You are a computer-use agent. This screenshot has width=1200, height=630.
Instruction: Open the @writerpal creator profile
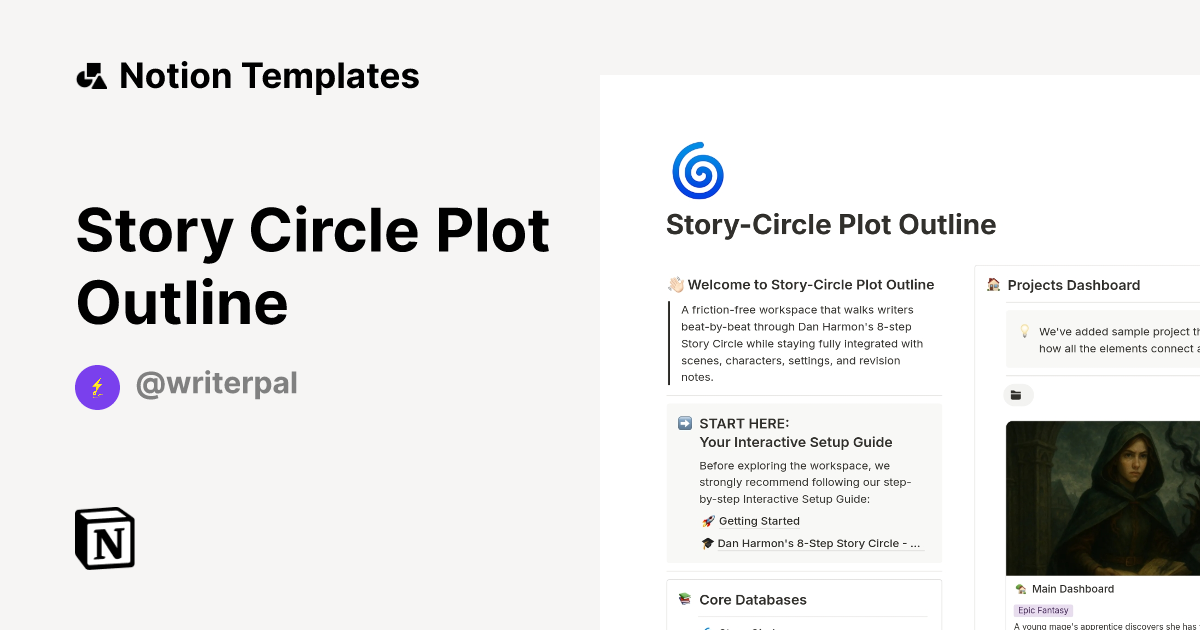[x=217, y=384]
